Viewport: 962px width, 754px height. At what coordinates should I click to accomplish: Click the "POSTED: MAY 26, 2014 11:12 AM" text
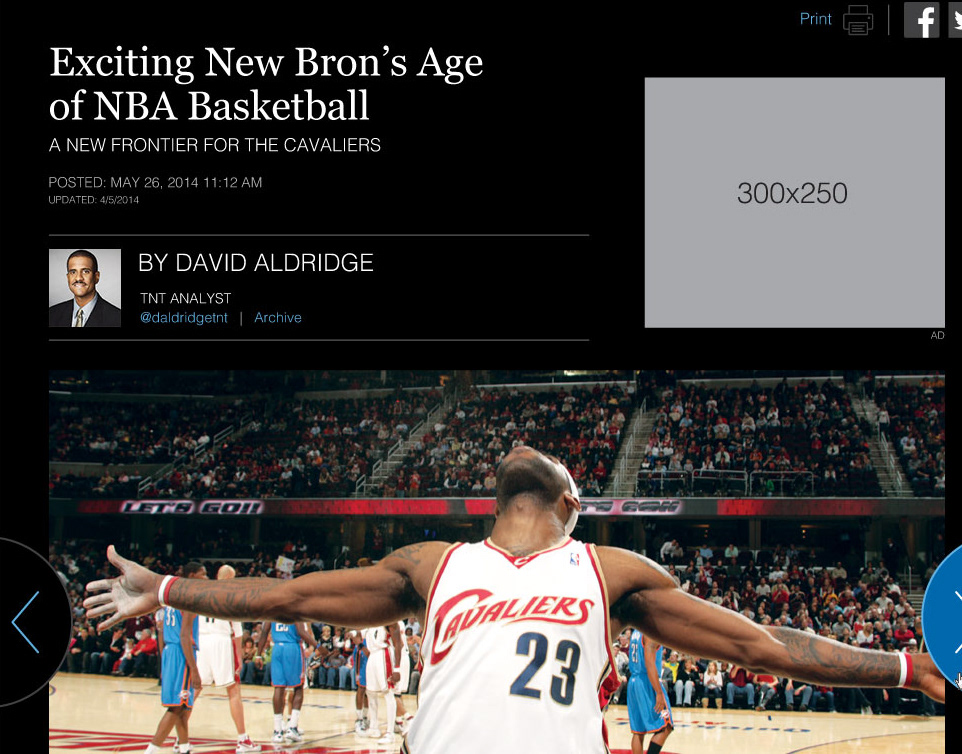pos(155,182)
